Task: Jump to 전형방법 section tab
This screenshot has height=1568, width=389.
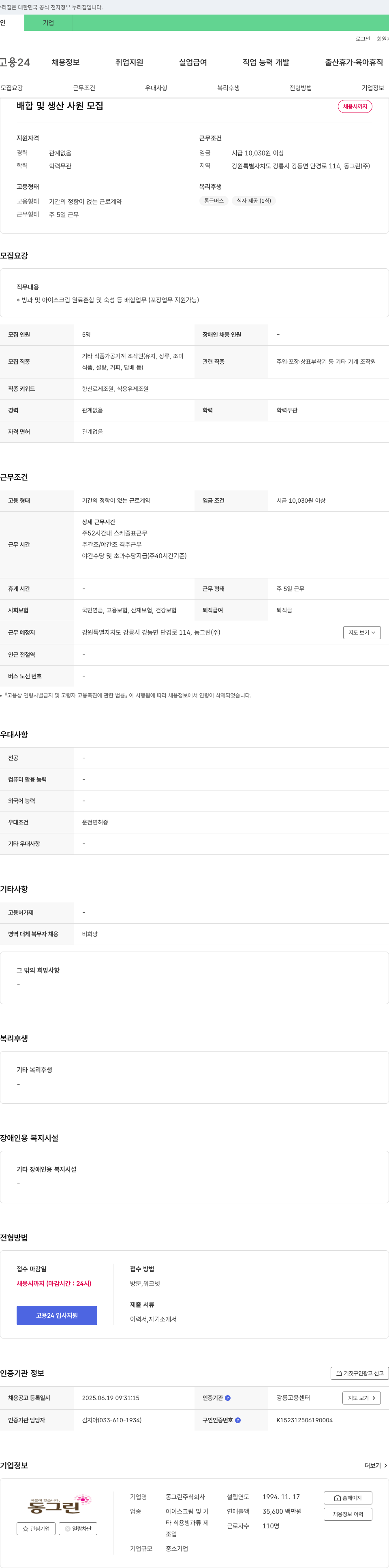Action: coord(301,88)
